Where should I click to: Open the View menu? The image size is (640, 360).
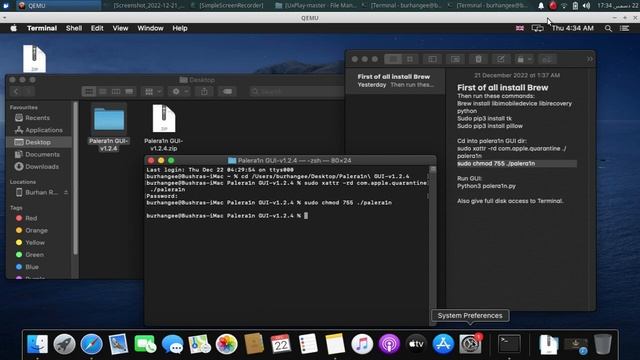120,28
